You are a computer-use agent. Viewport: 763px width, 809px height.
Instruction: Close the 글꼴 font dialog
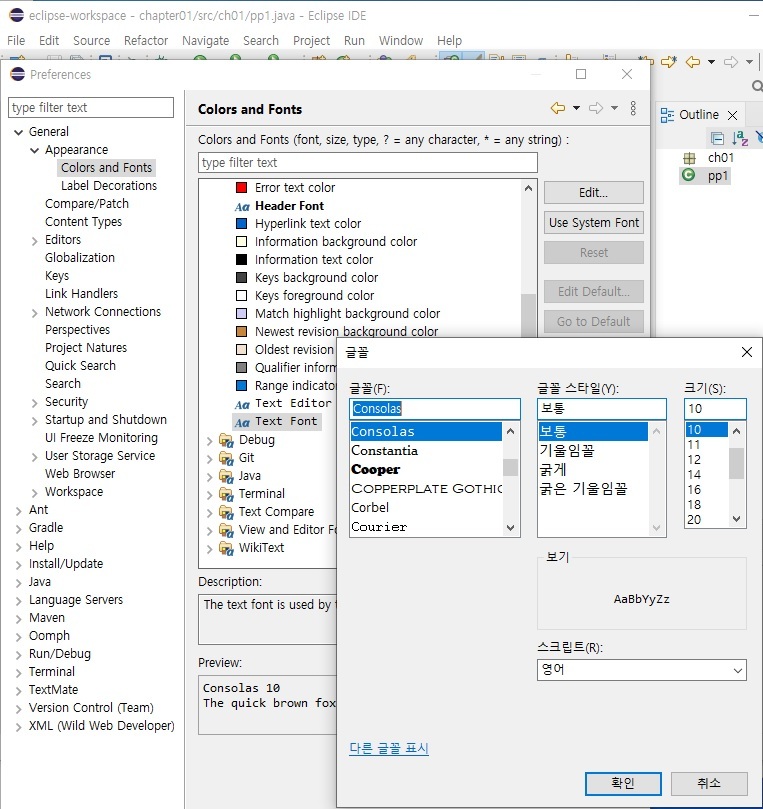[x=746, y=352]
